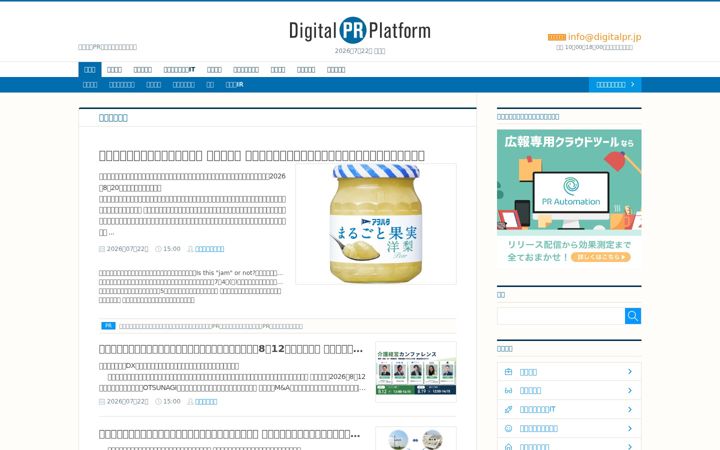The width and height of the screenshot is (720, 450).
Task: Click the clock icon under the jam article
Action: pyautogui.click(x=158, y=249)
